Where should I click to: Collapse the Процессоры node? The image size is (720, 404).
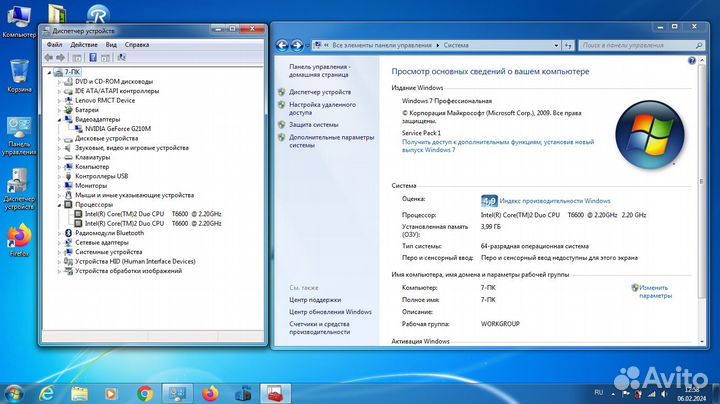point(59,205)
